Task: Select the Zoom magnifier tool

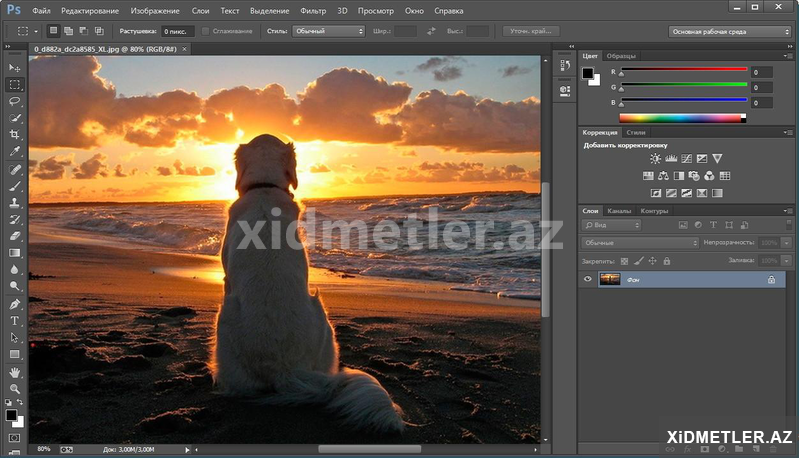Action: point(15,388)
